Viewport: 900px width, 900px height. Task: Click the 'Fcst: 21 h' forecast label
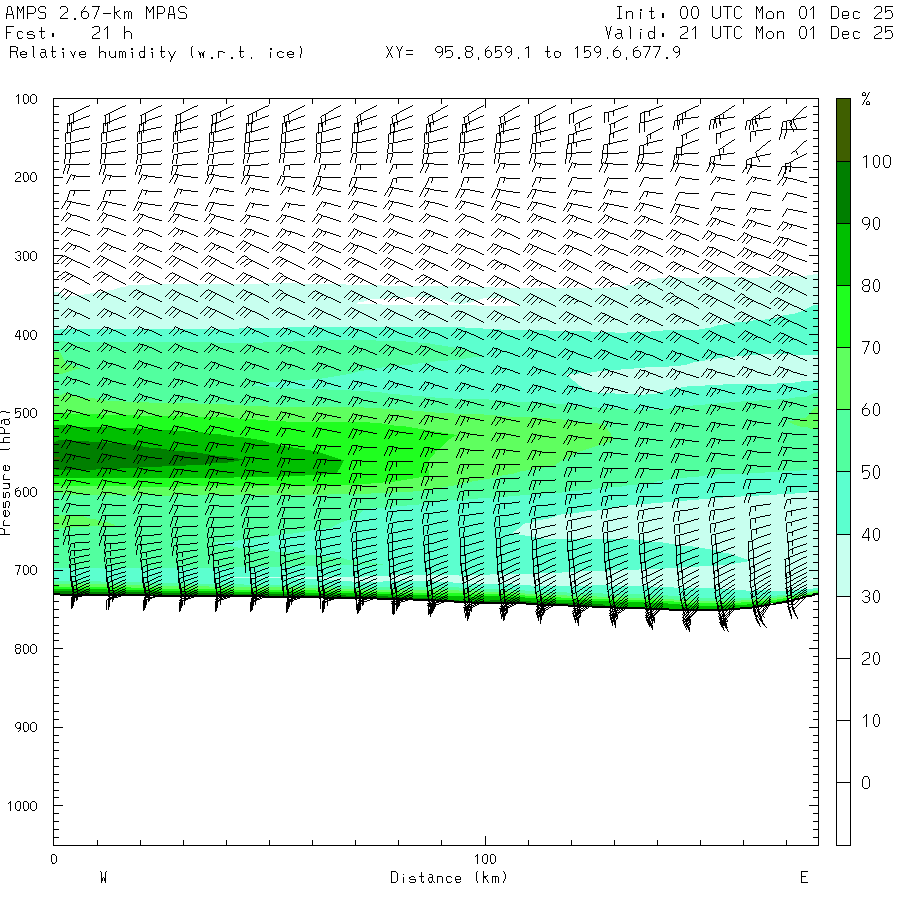(69, 33)
